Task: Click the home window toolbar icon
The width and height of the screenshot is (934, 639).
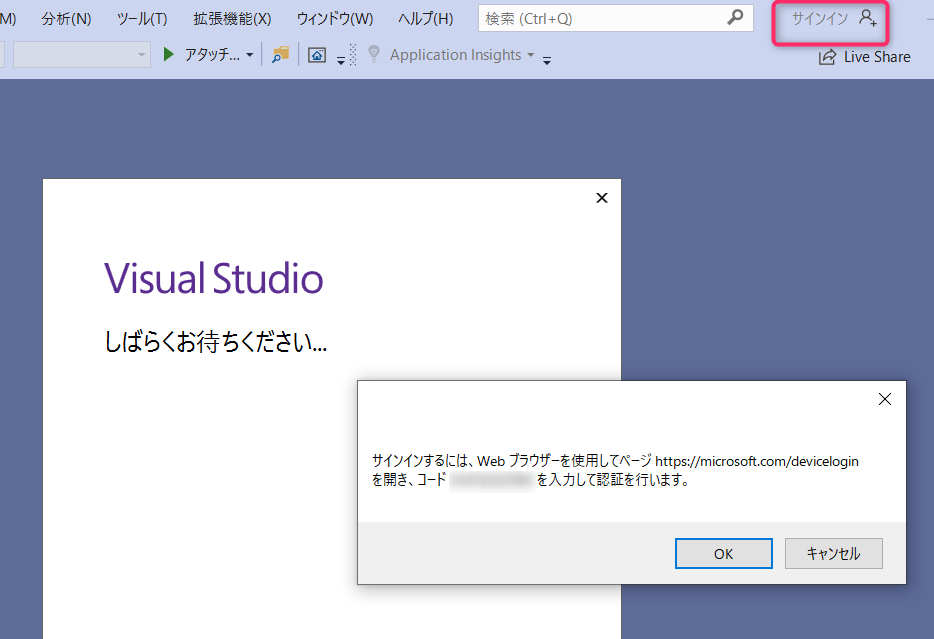Action: tap(316, 55)
